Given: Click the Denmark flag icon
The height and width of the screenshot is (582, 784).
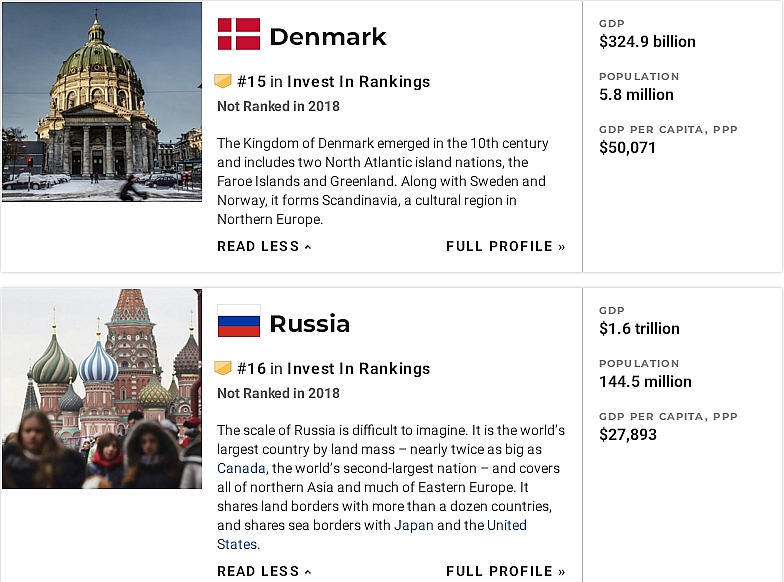Looking at the screenshot, I should (x=238, y=35).
